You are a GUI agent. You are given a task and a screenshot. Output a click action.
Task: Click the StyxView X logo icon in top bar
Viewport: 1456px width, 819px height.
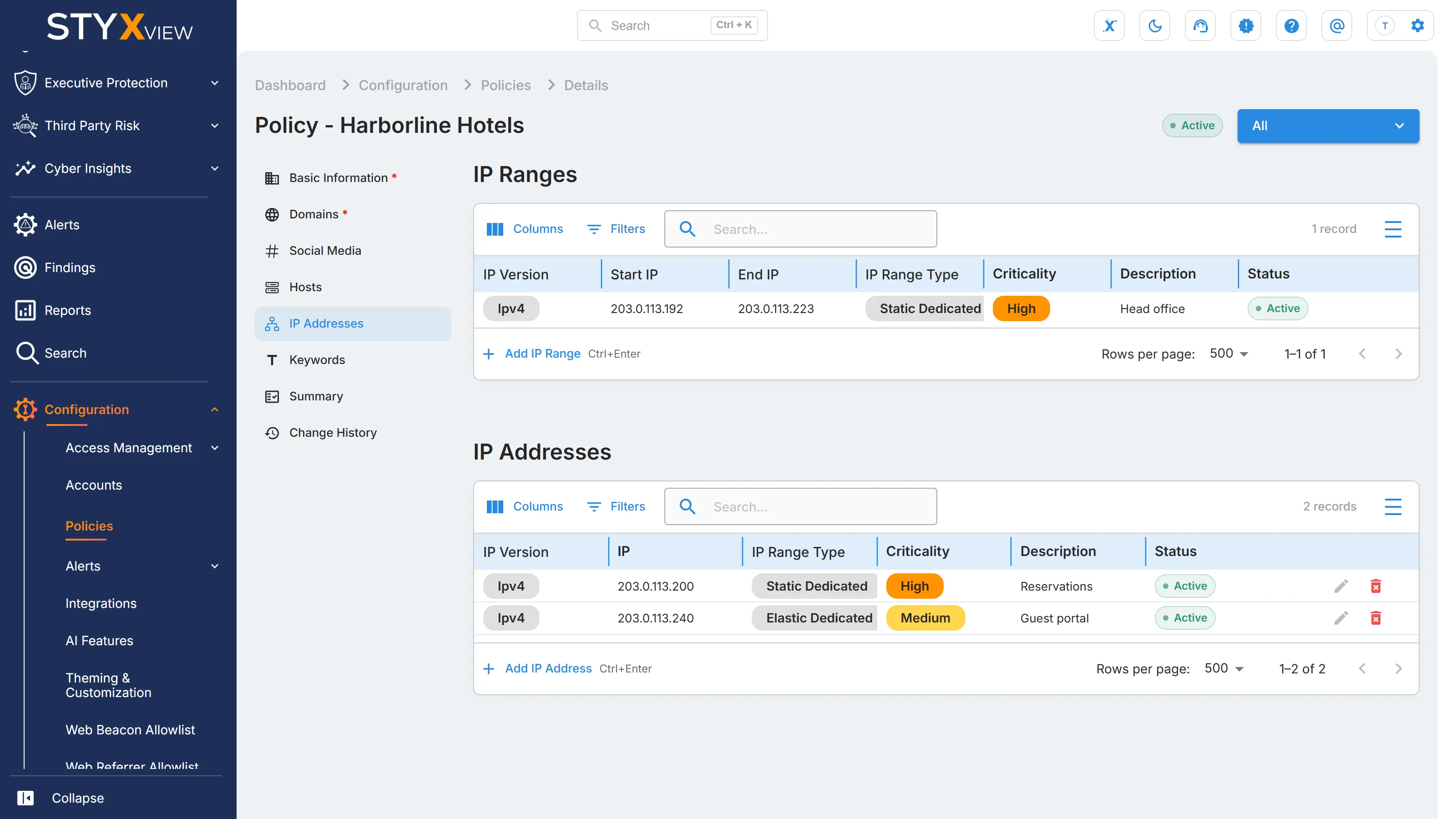pos(1109,25)
